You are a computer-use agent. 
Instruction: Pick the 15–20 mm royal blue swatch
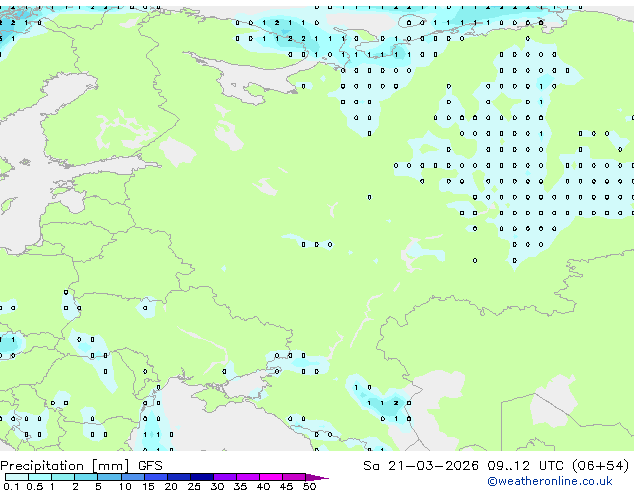[156, 477]
